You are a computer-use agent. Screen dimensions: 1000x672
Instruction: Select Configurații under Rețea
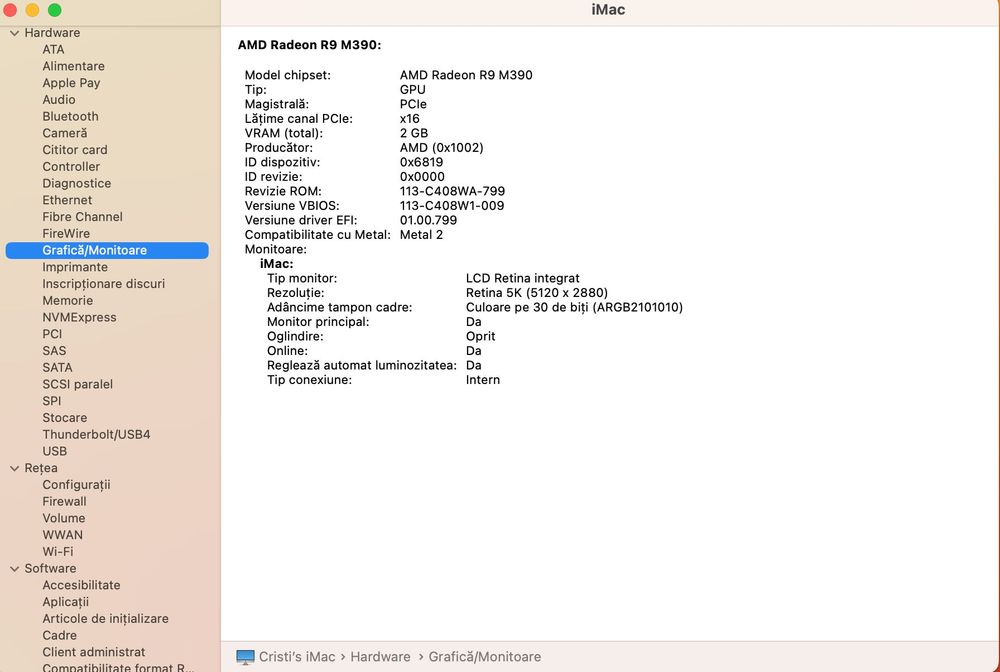pyautogui.click(x=76, y=485)
